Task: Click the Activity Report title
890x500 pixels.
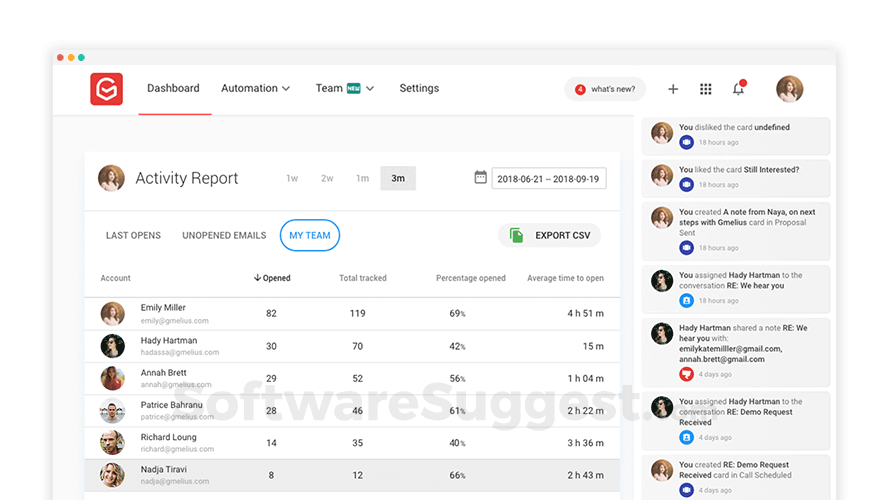Action: [187, 178]
